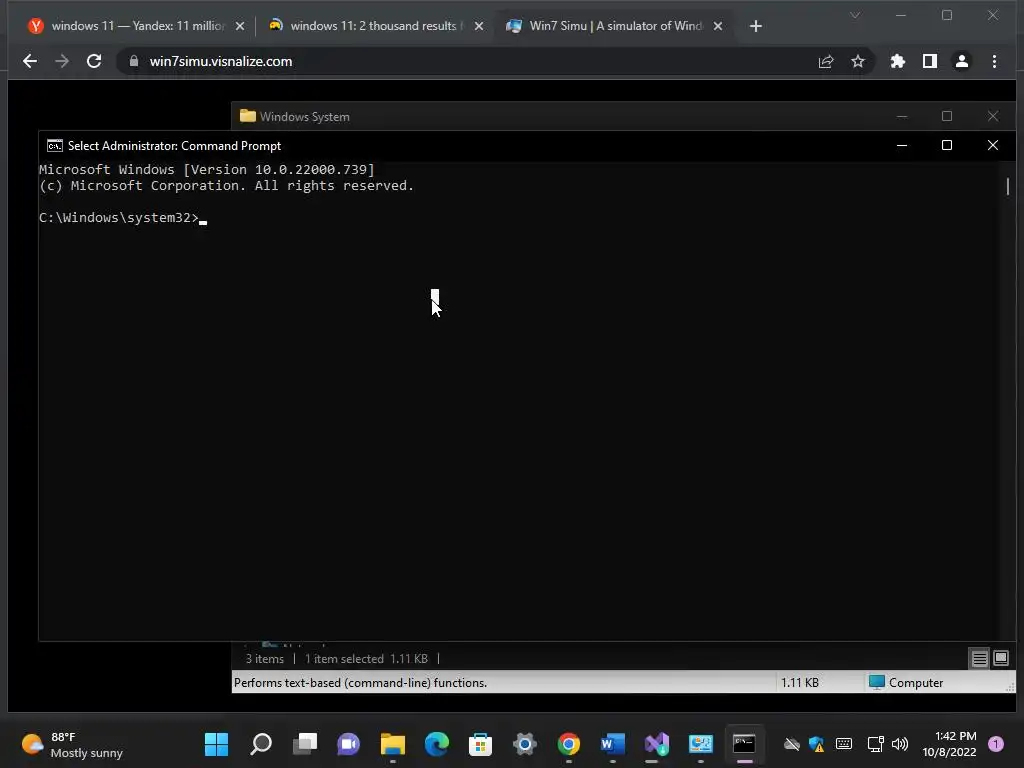The image size is (1024, 768).
Task: Open notification center badge
Action: (x=996, y=744)
